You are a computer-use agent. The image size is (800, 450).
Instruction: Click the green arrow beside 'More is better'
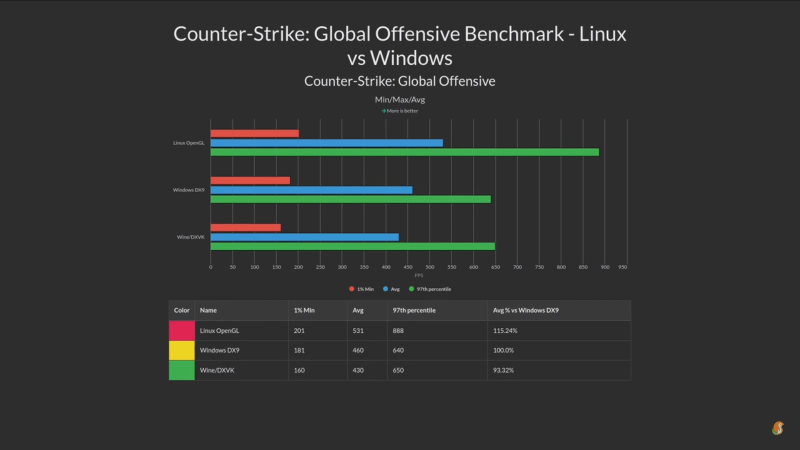click(x=383, y=111)
